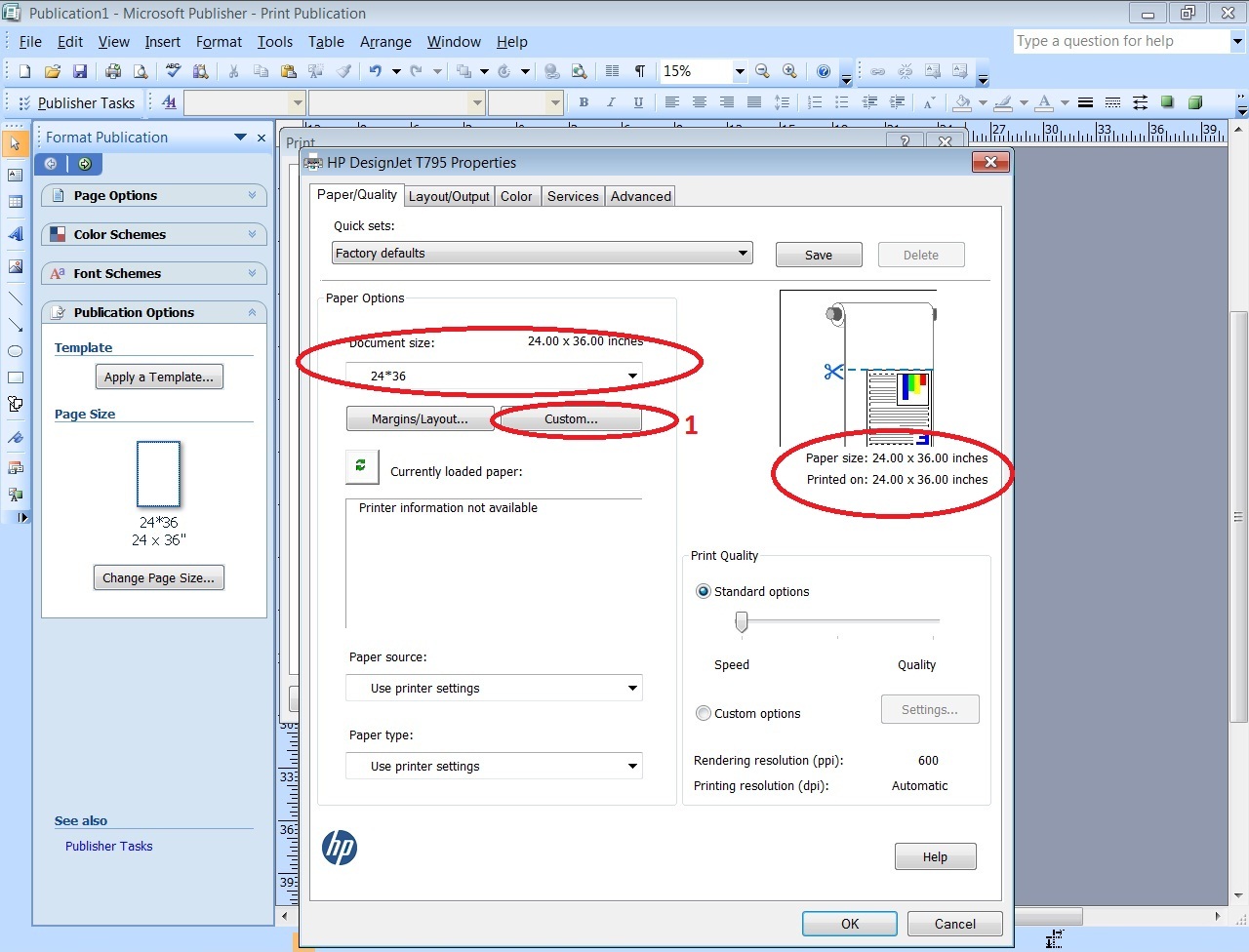Click the green refresh loaded paper icon
This screenshot has width=1249, height=952.
[x=361, y=466]
